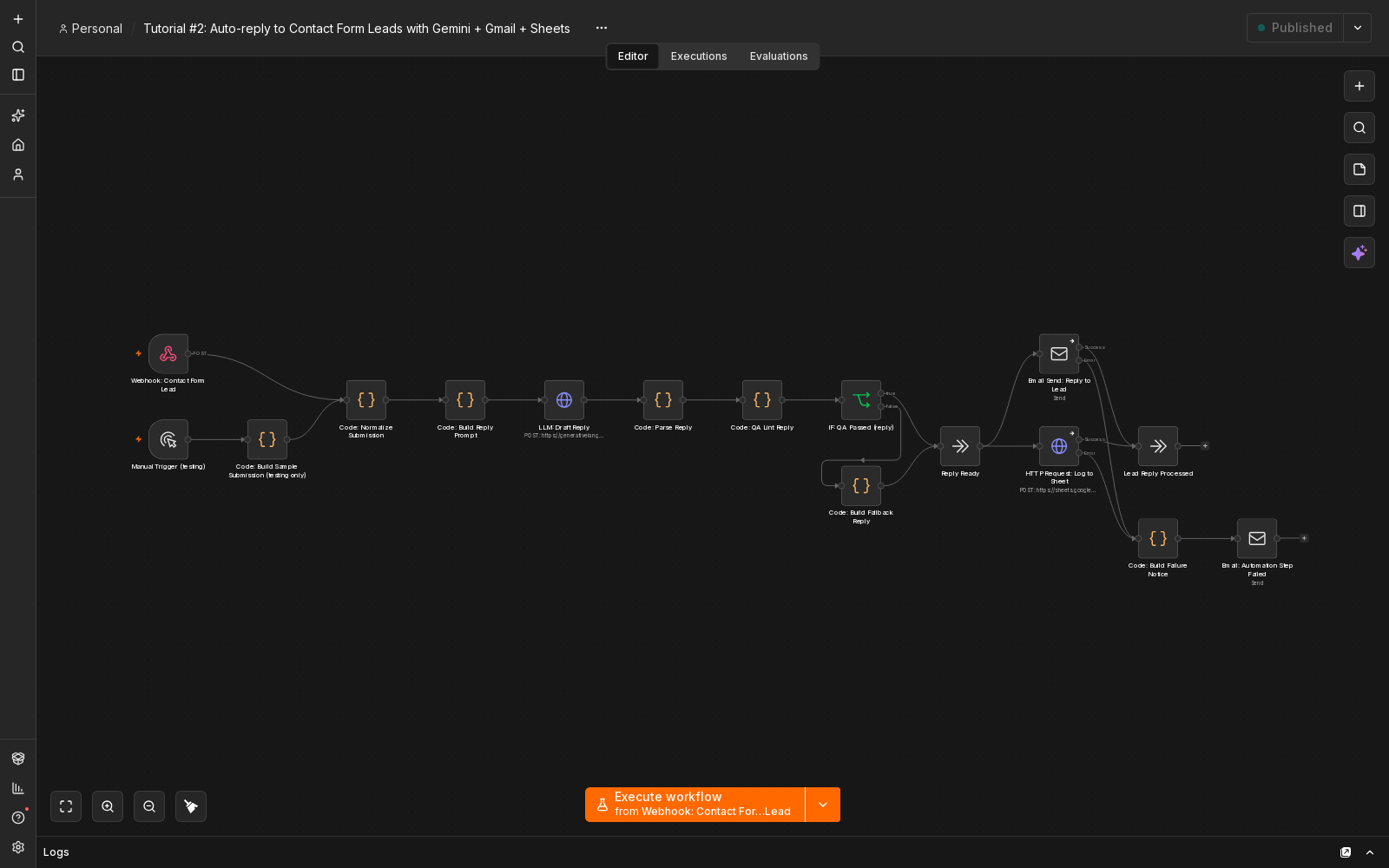
Task: Select the Code: Build Failure Notice node
Action: (1158, 538)
